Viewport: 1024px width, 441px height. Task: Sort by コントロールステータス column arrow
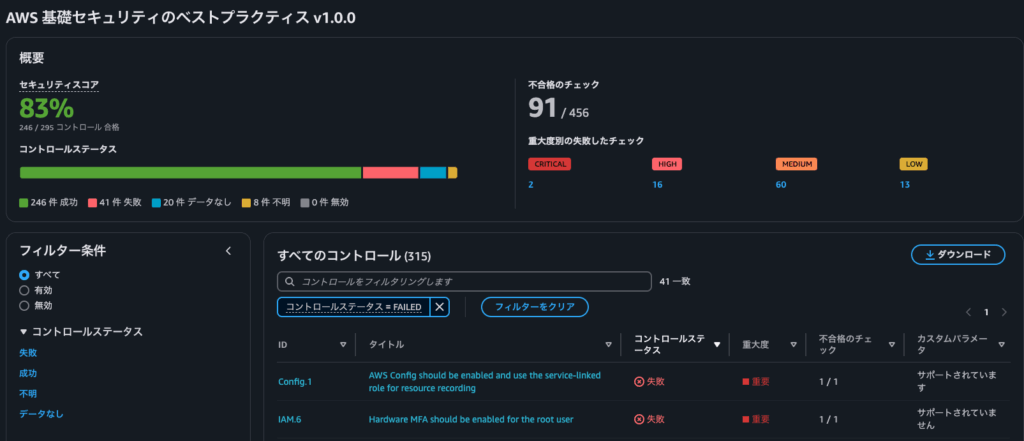point(716,344)
